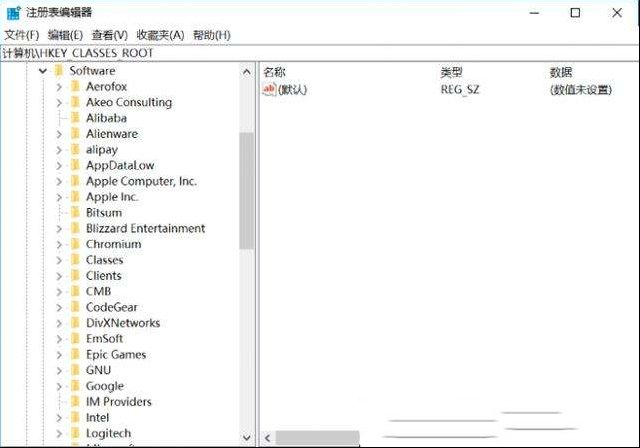Expand the Apple Inc. key

[x=59, y=197]
